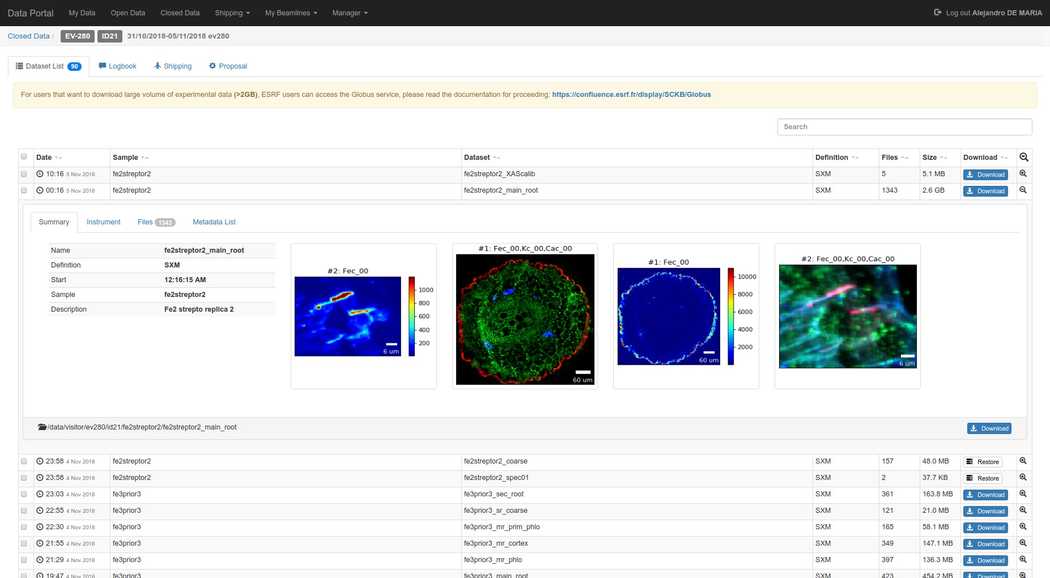Open the Globus documentation confluence link
Viewport: 1050px width, 578px height.
(x=631, y=93)
